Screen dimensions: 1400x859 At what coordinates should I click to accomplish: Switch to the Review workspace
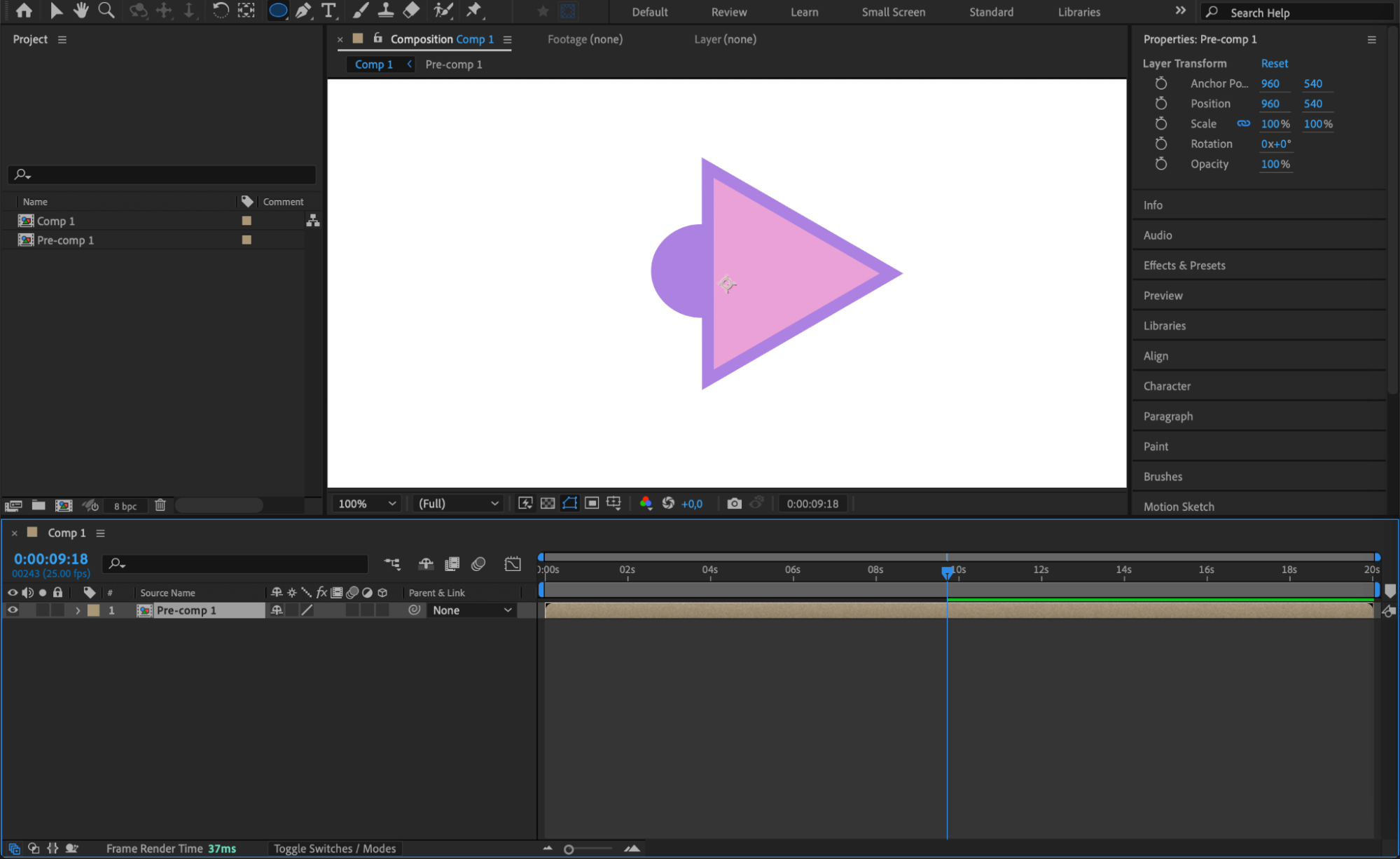(728, 12)
